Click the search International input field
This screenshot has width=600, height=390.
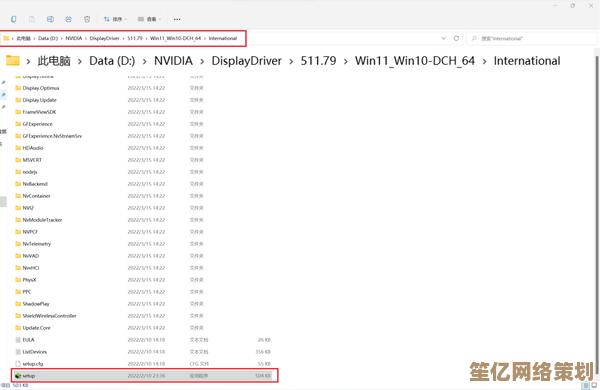click(532, 39)
